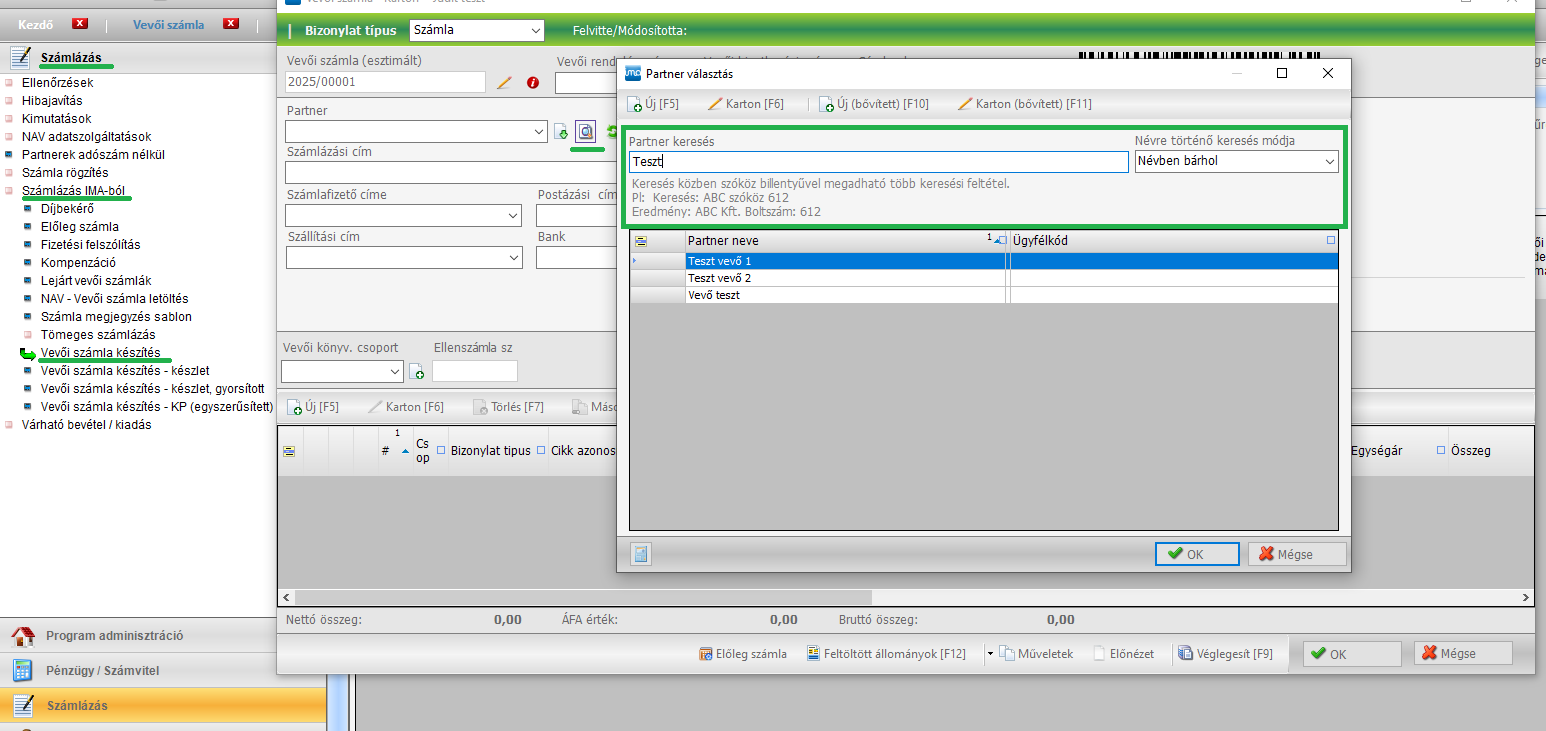Click Feltöltött állományok [F12] button
This screenshot has width=1546, height=731.
tap(887, 654)
